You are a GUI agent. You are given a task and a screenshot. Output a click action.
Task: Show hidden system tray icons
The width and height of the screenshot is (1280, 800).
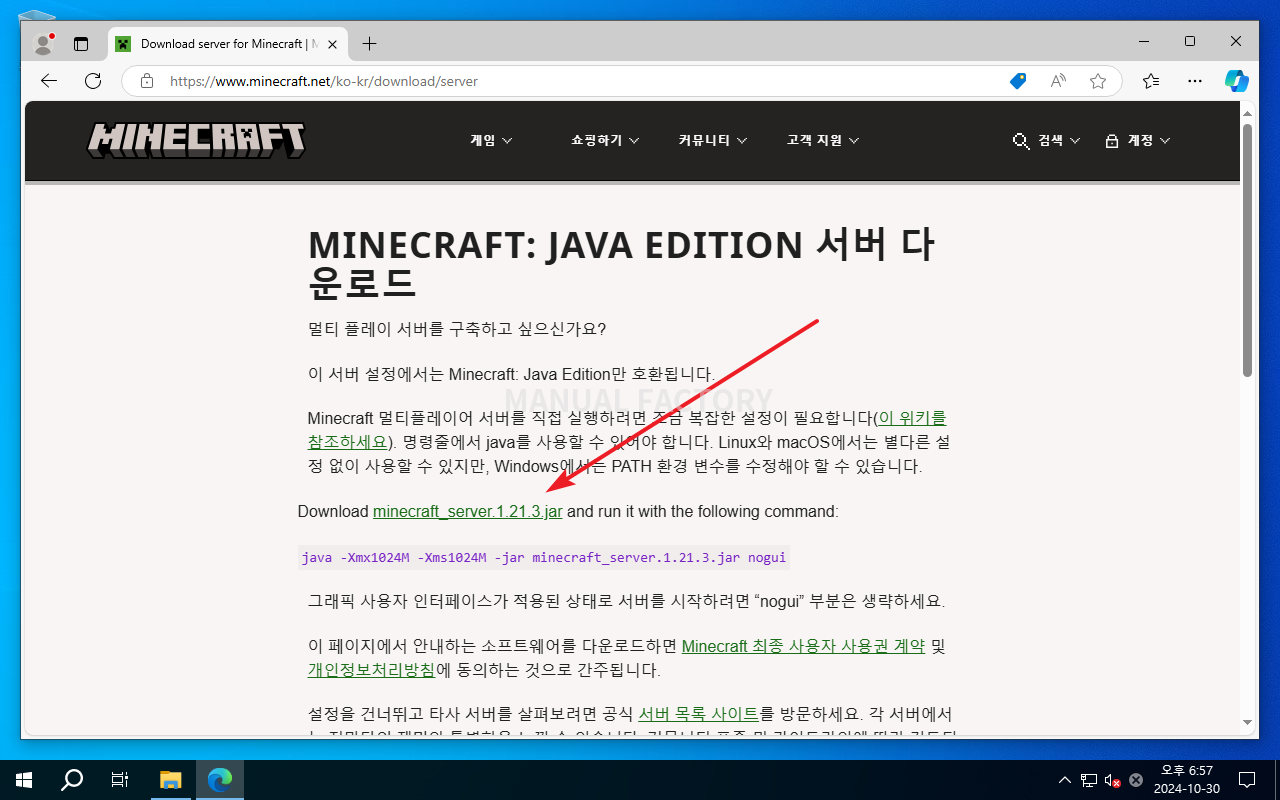click(x=1066, y=780)
